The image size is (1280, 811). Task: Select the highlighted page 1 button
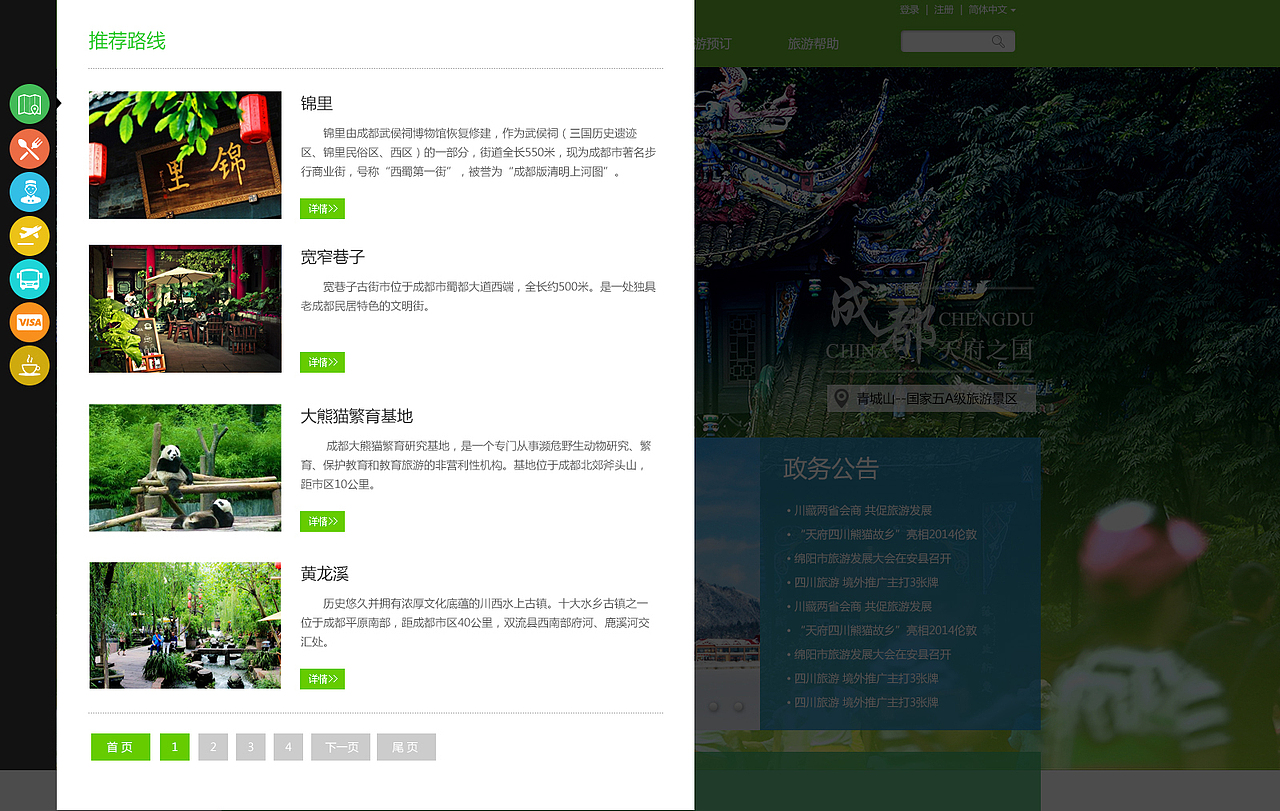[174, 746]
